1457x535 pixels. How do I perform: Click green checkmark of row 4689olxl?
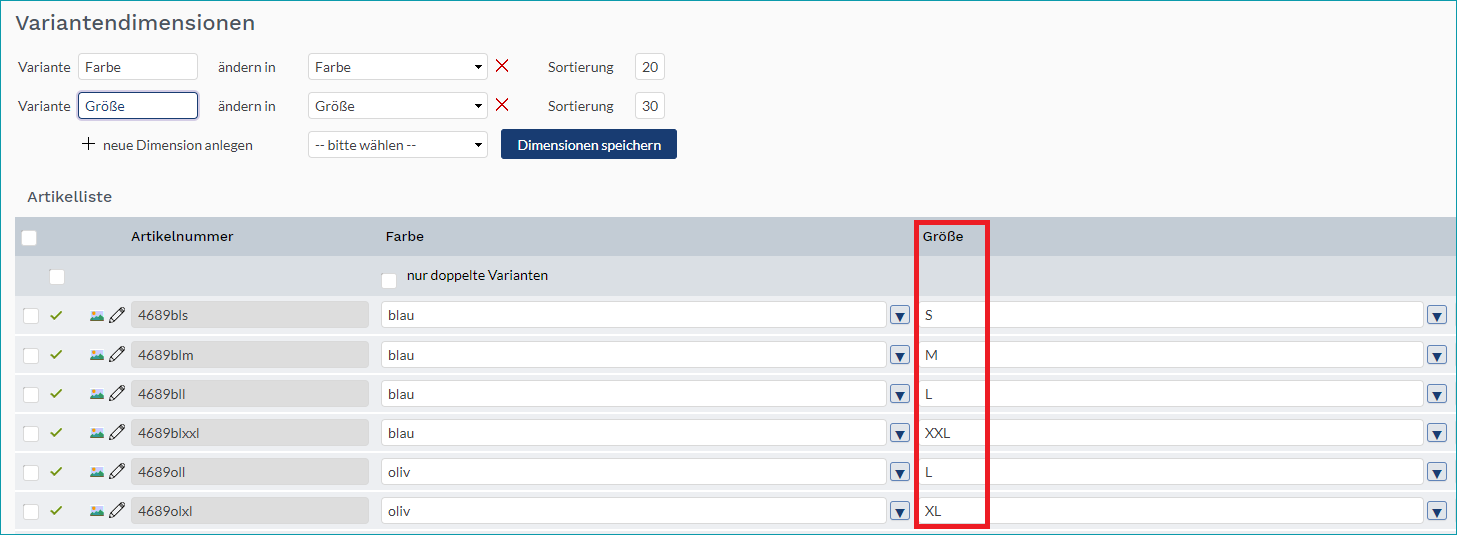coord(56,510)
